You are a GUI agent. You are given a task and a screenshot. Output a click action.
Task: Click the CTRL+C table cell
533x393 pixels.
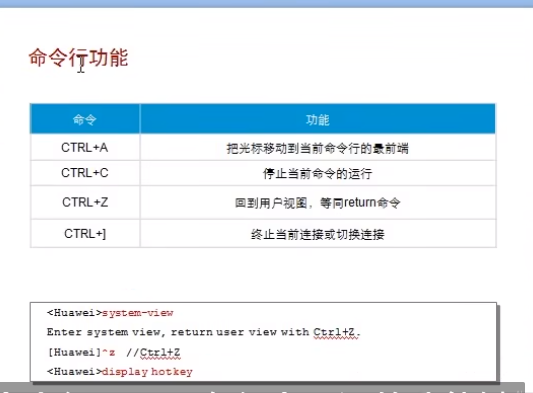click(x=85, y=173)
